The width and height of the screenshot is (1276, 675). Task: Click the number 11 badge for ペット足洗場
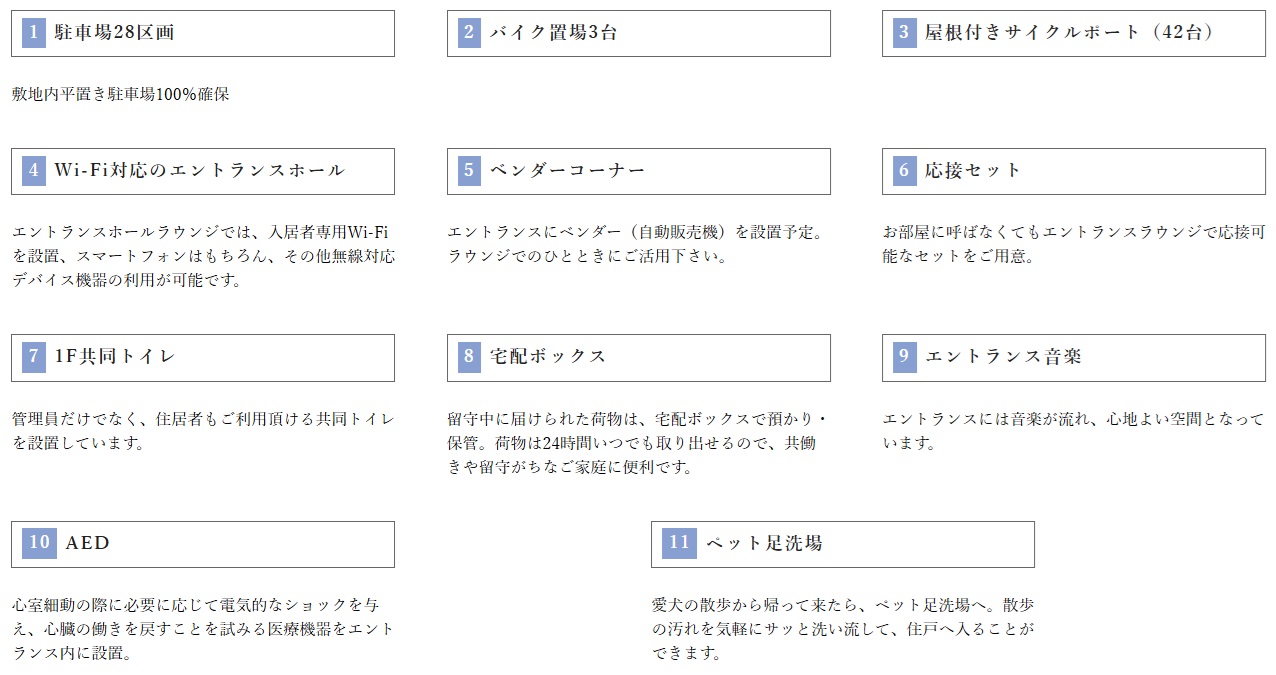tap(680, 544)
